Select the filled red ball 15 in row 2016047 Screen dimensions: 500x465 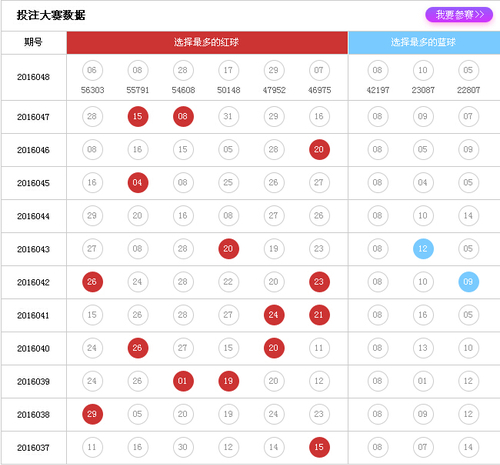(x=138, y=116)
